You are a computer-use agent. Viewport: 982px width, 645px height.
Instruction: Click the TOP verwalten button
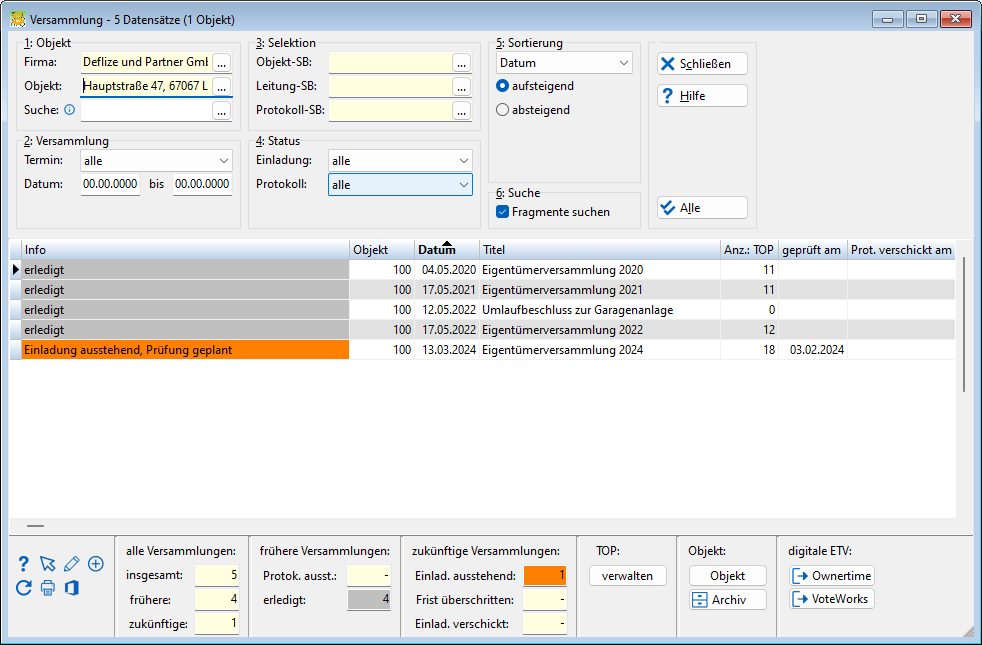coord(628,575)
